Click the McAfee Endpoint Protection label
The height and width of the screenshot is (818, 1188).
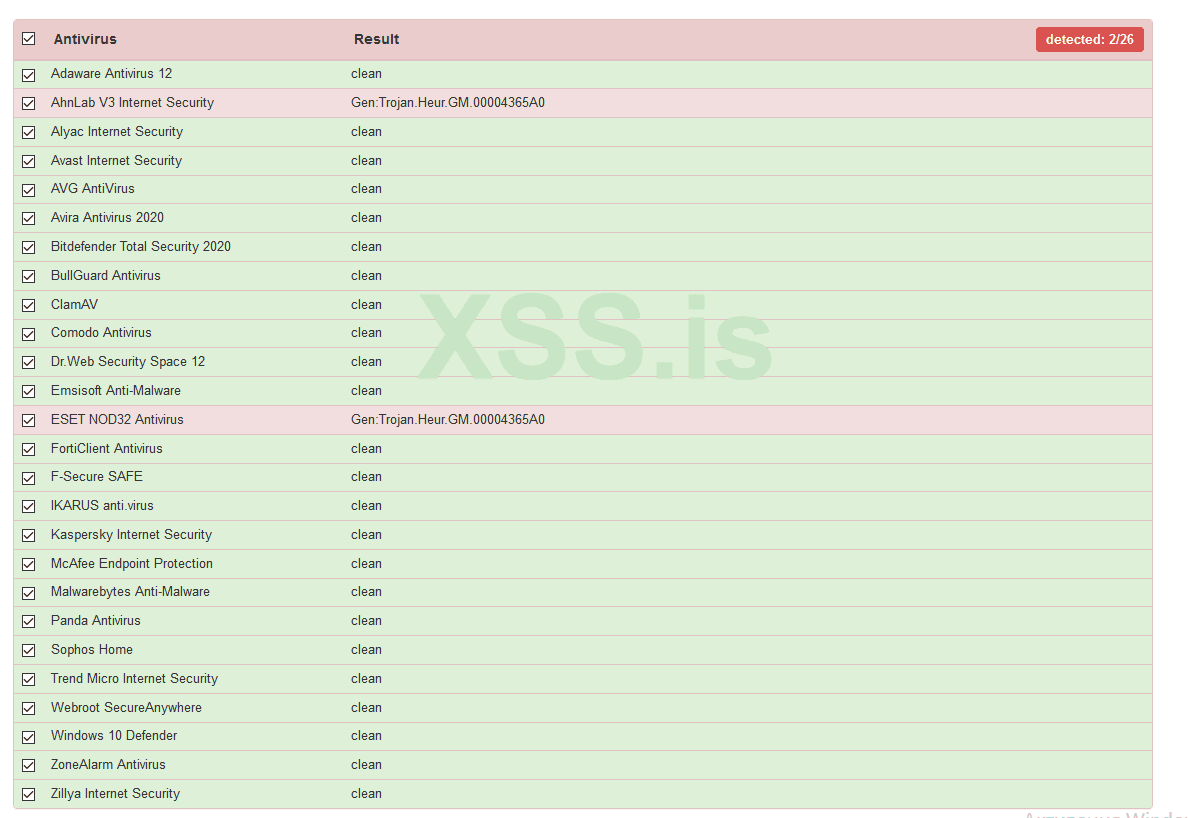coord(132,564)
